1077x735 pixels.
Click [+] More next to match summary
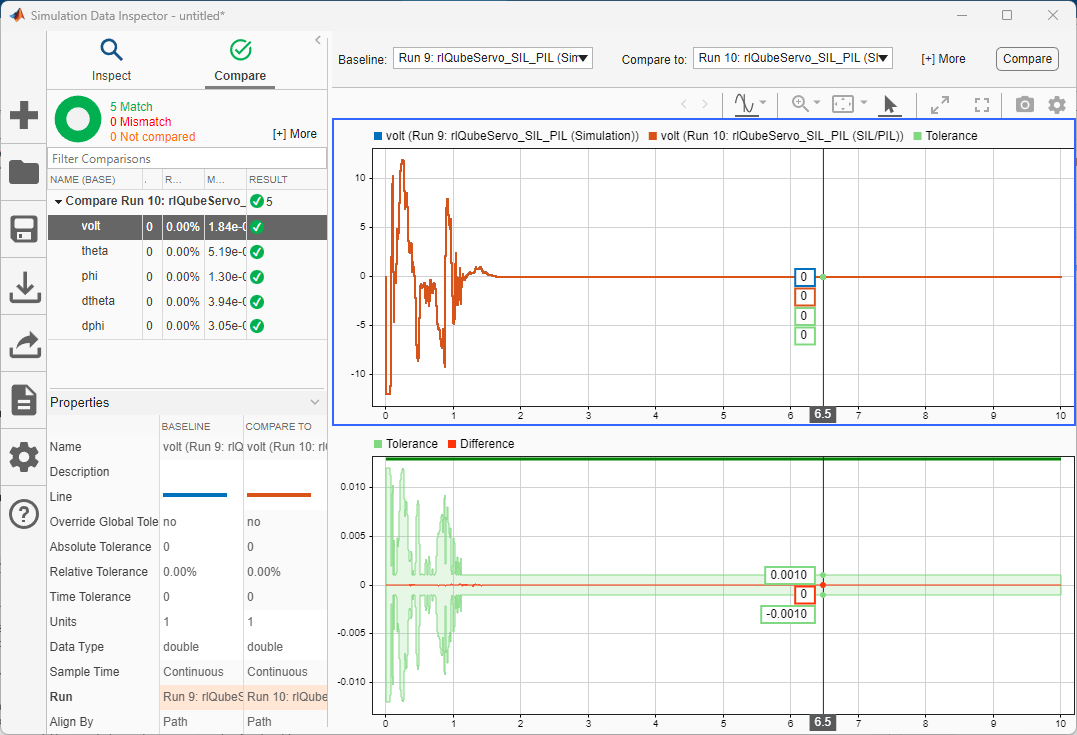[294, 134]
